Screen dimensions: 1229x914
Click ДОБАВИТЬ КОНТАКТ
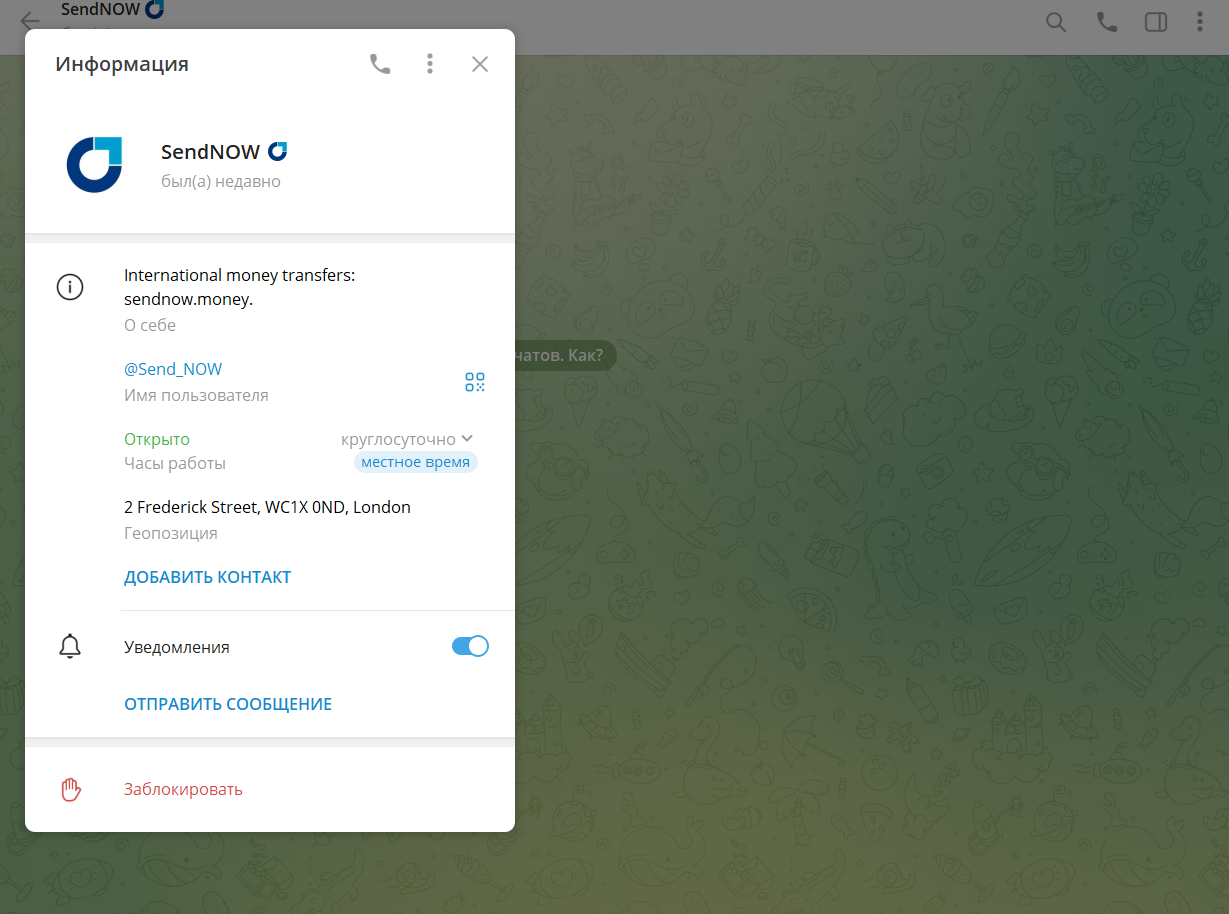click(x=207, y=577)
